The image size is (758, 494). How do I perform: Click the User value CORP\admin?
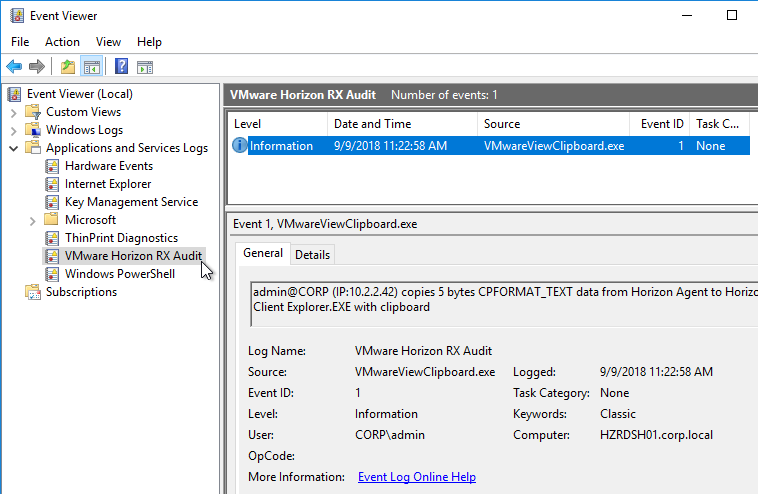click(390, 435)
